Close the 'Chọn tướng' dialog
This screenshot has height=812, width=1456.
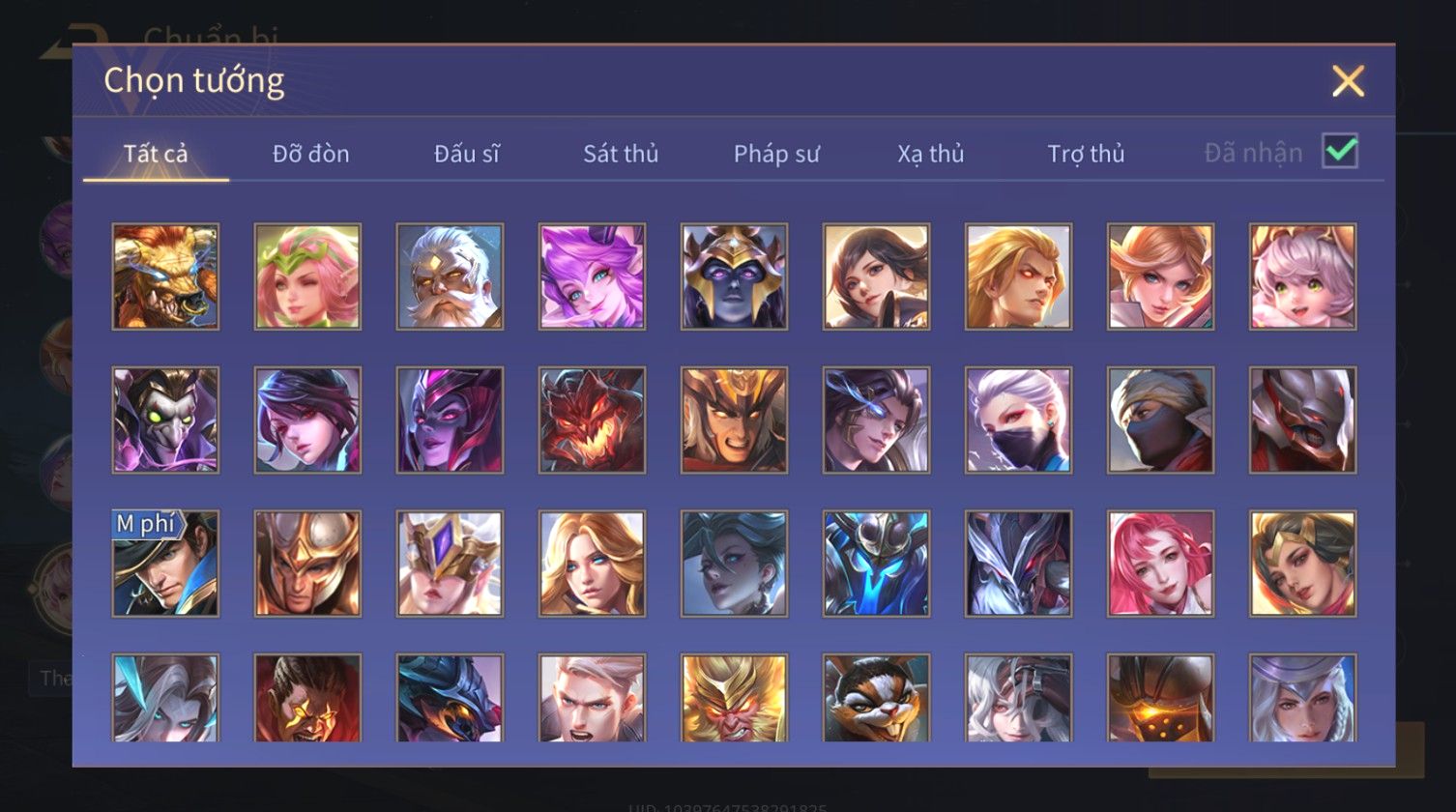(1348, 81)
